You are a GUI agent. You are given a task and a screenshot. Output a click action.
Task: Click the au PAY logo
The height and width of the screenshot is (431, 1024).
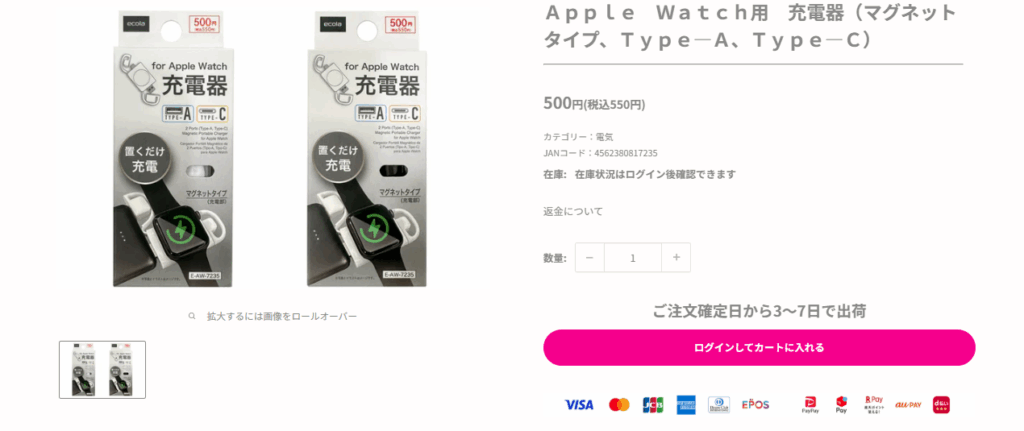point(908,405)
